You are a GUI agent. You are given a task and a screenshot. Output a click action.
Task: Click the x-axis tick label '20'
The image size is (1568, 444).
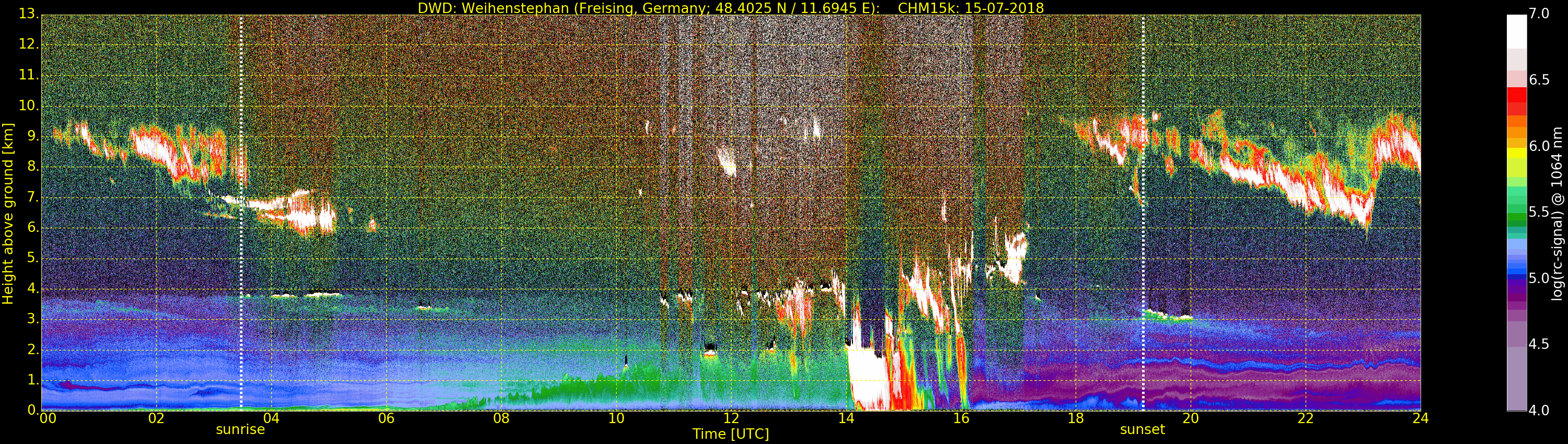tap(1191, 418)
